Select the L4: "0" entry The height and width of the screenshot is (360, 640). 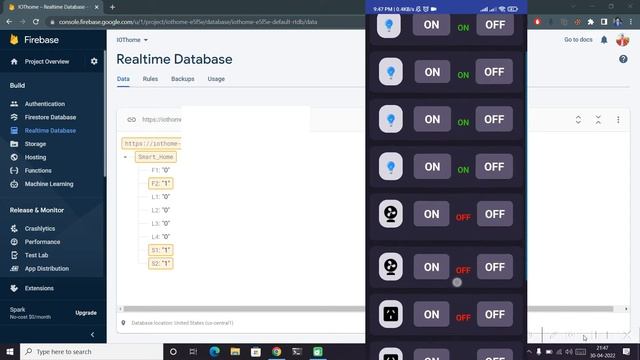160,237
